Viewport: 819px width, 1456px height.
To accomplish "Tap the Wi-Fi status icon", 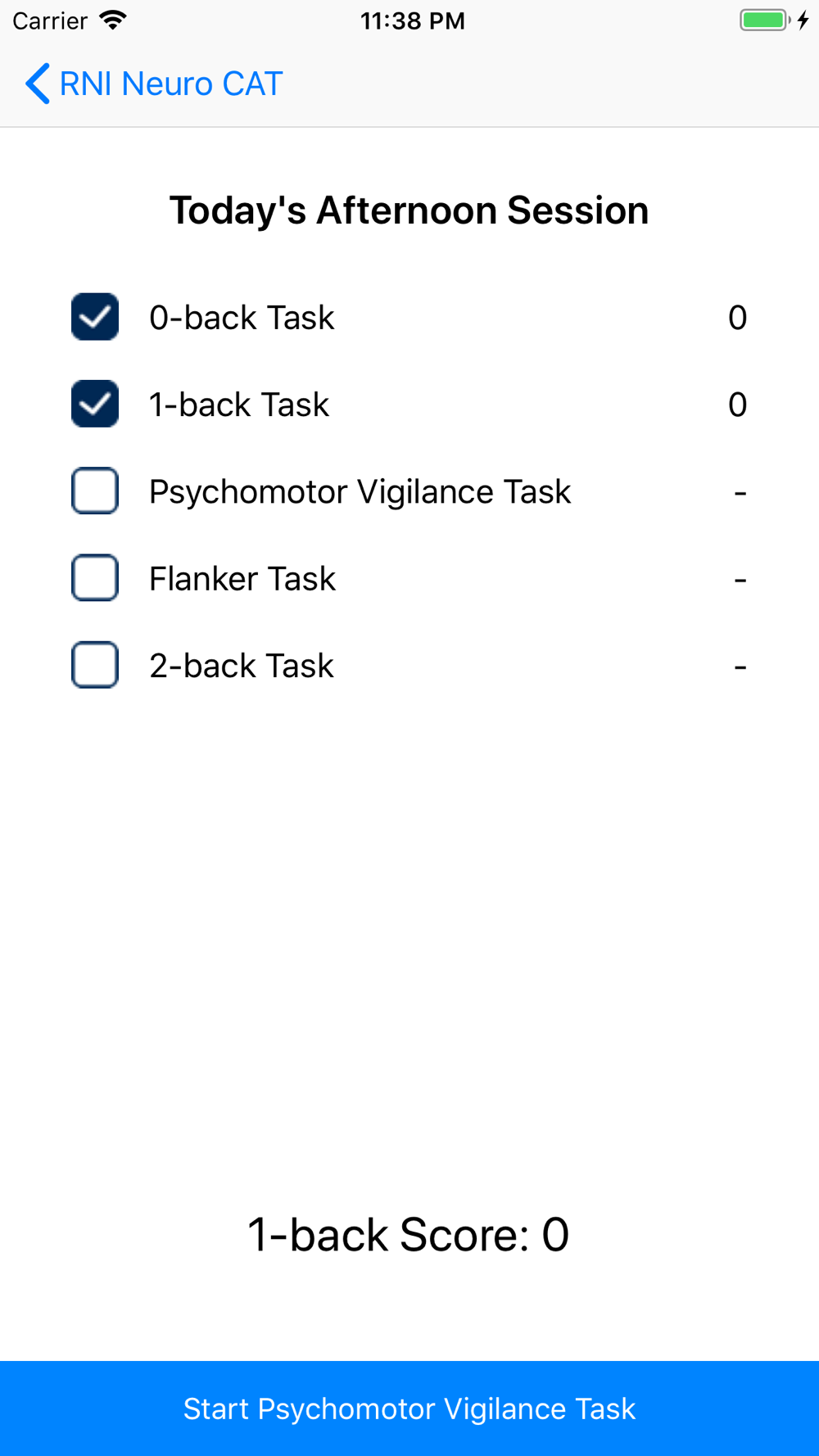I will [113, 20].
